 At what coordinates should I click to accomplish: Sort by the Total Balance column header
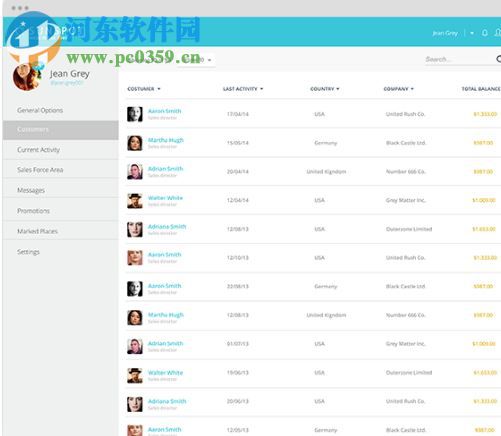(481, 89)
